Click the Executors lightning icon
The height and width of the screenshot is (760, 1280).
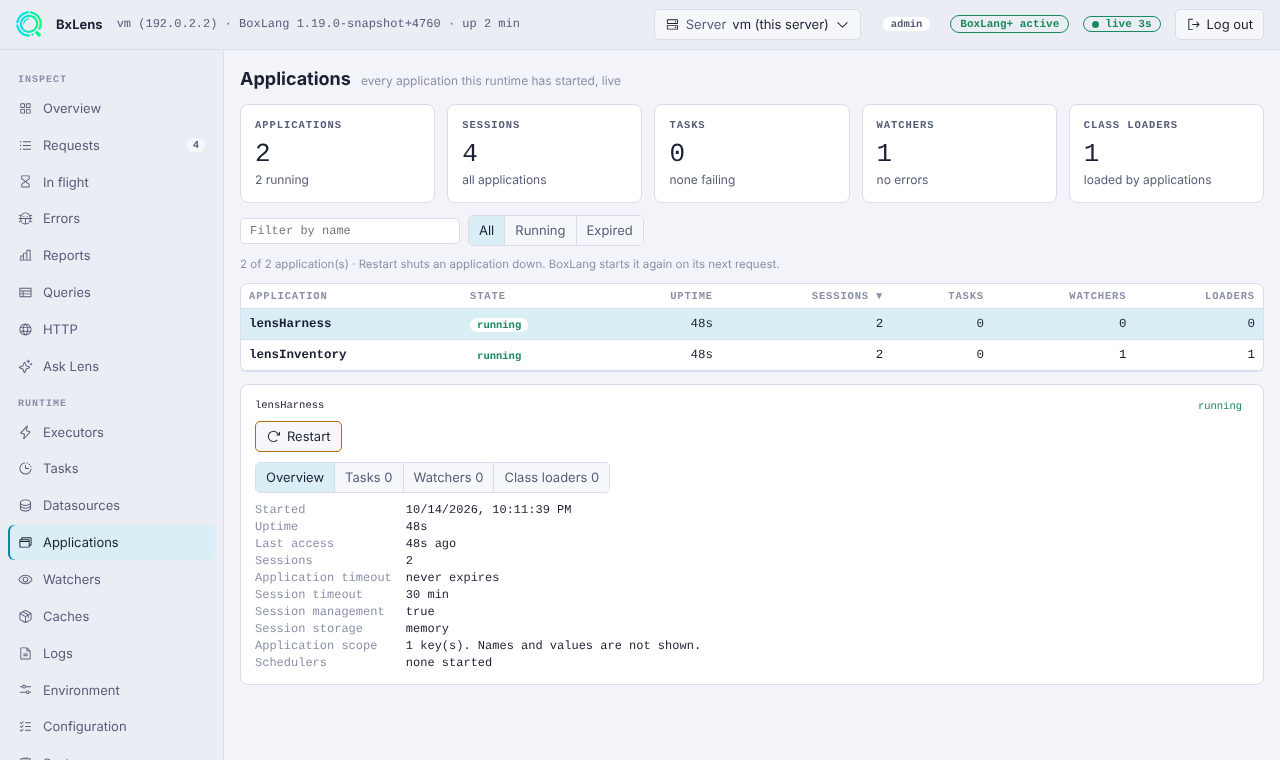tap(25, 432)
